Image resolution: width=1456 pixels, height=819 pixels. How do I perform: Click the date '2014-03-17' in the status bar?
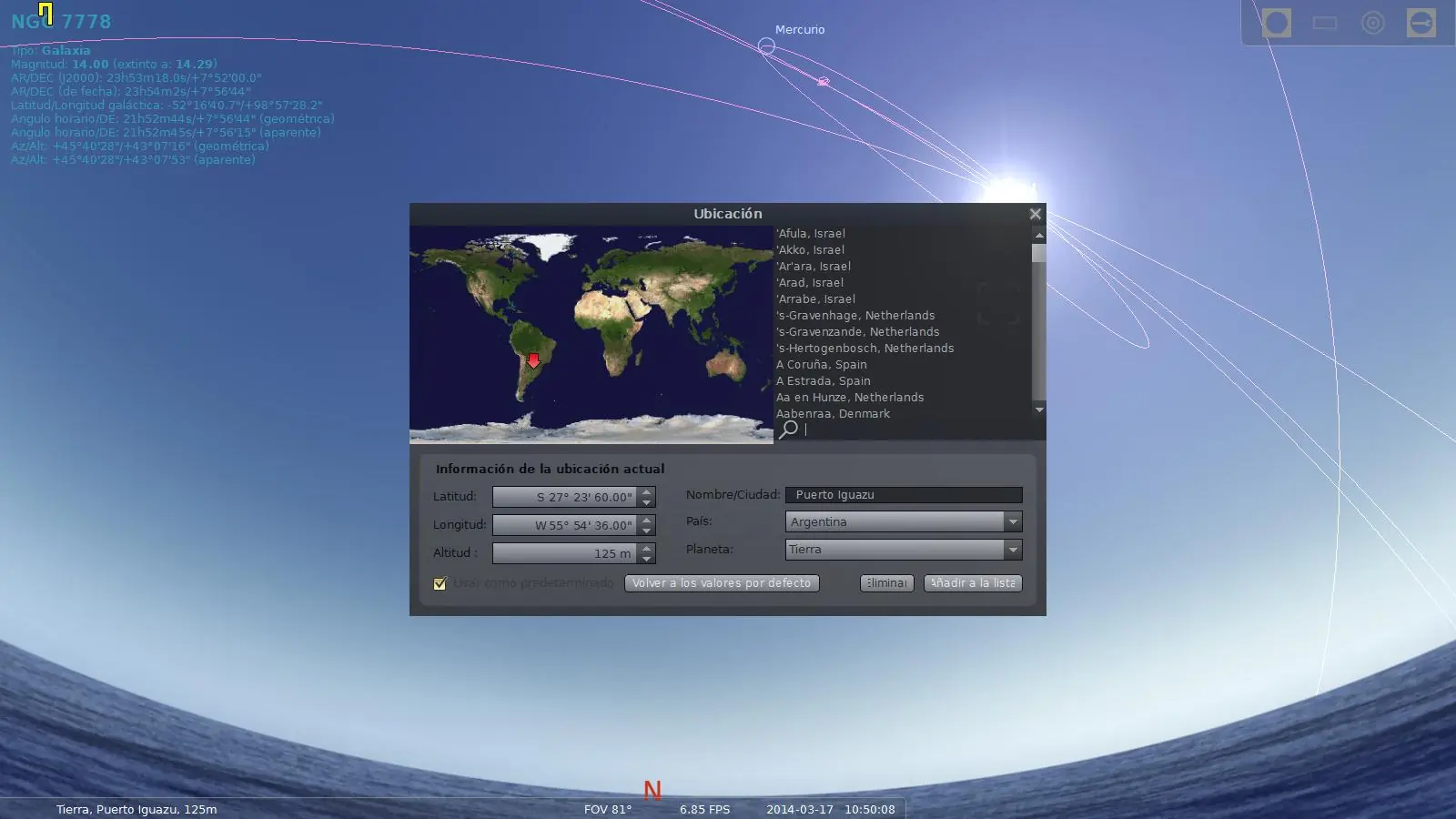800,809
